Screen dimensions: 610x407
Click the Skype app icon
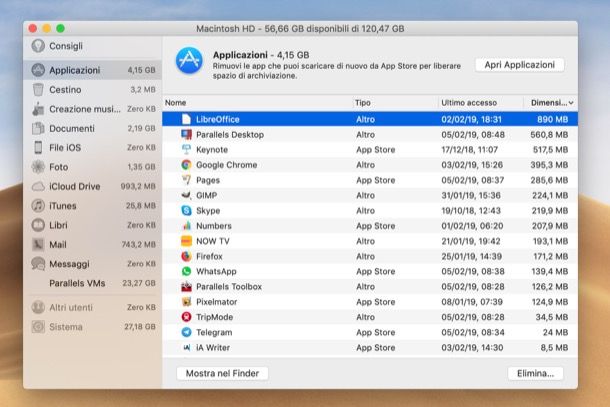186,211
